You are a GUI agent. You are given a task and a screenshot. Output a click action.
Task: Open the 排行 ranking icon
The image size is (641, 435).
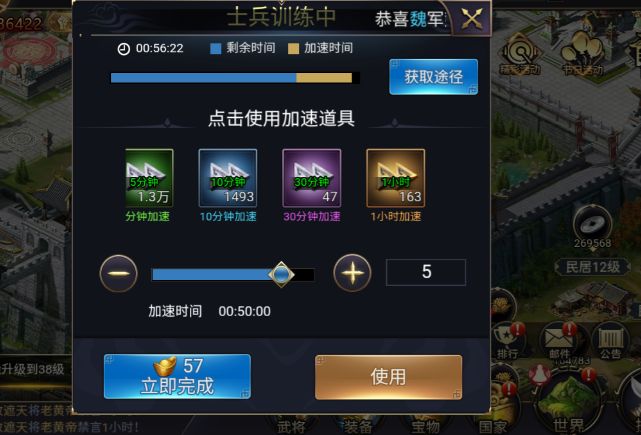[508, 342]
